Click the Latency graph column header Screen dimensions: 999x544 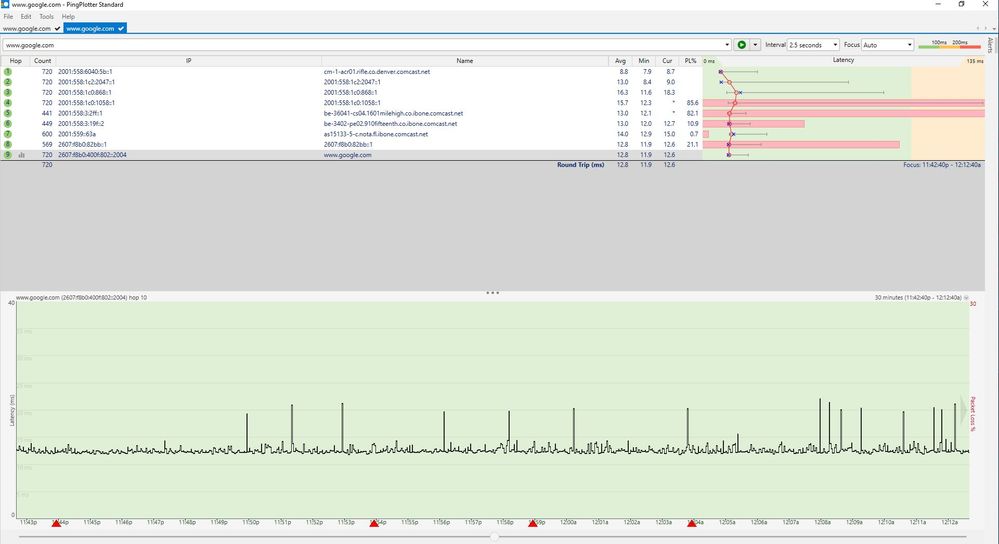(x=843, y=60)
